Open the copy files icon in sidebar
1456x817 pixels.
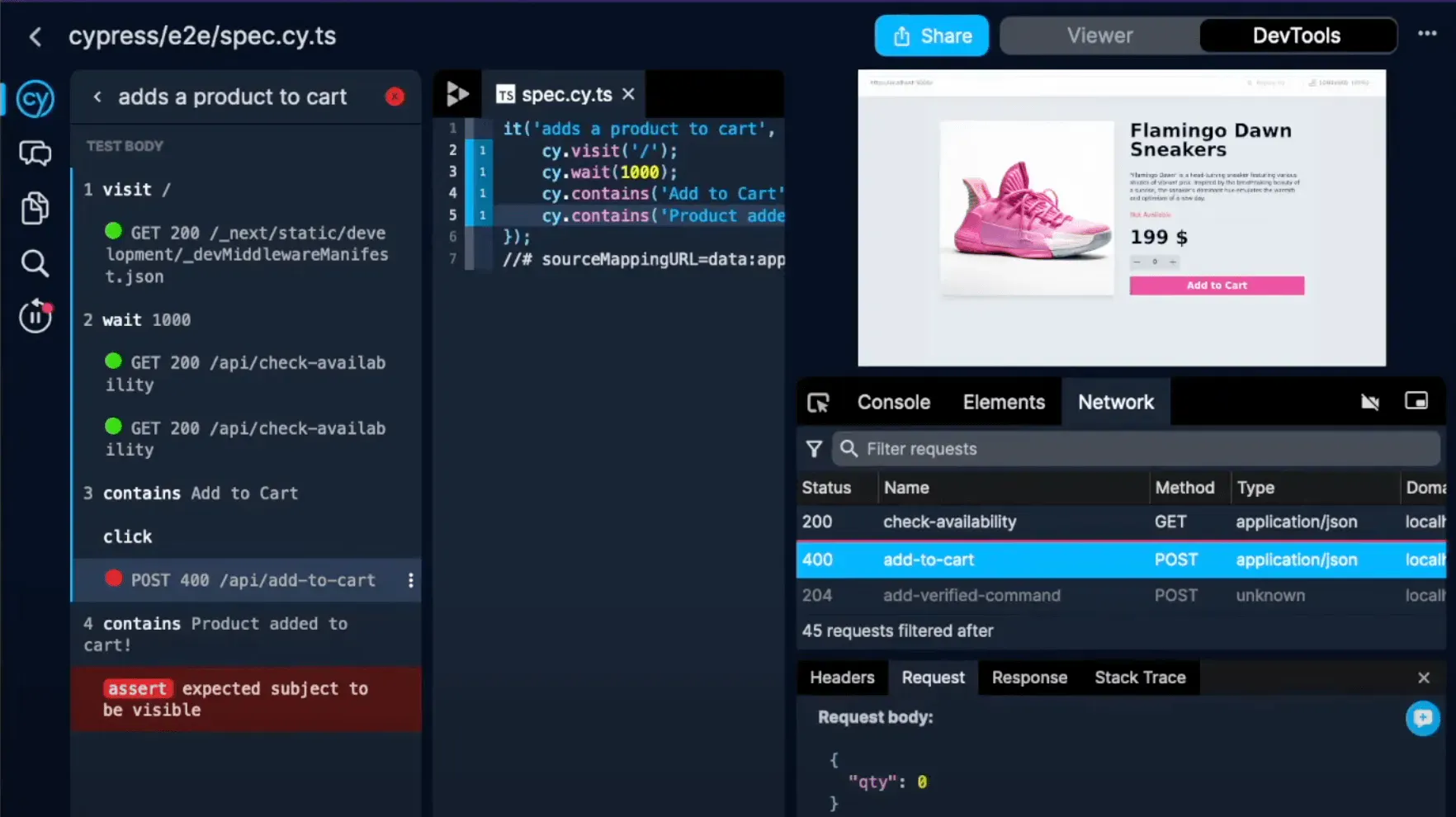coord(35,208)
